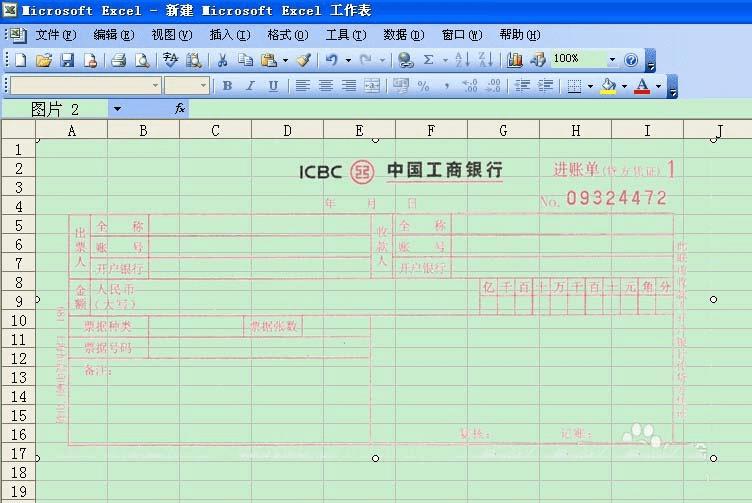The width and height of the screenshot is (752, 503).
Task: Open the 编辑 menu
Action: [x=114, y=35]
